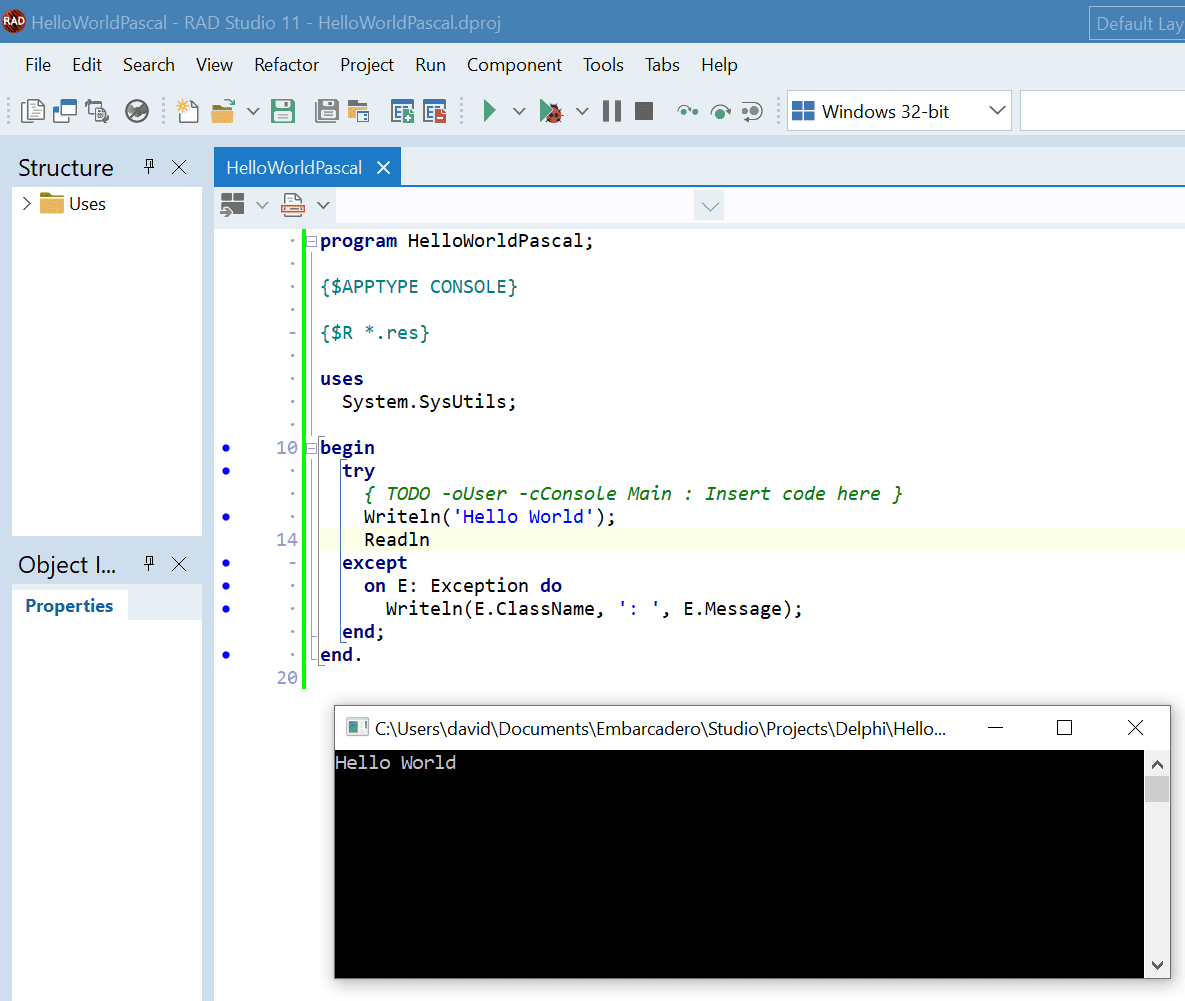
Task: Open dropdown next to open folder icon
Action: 253,112
